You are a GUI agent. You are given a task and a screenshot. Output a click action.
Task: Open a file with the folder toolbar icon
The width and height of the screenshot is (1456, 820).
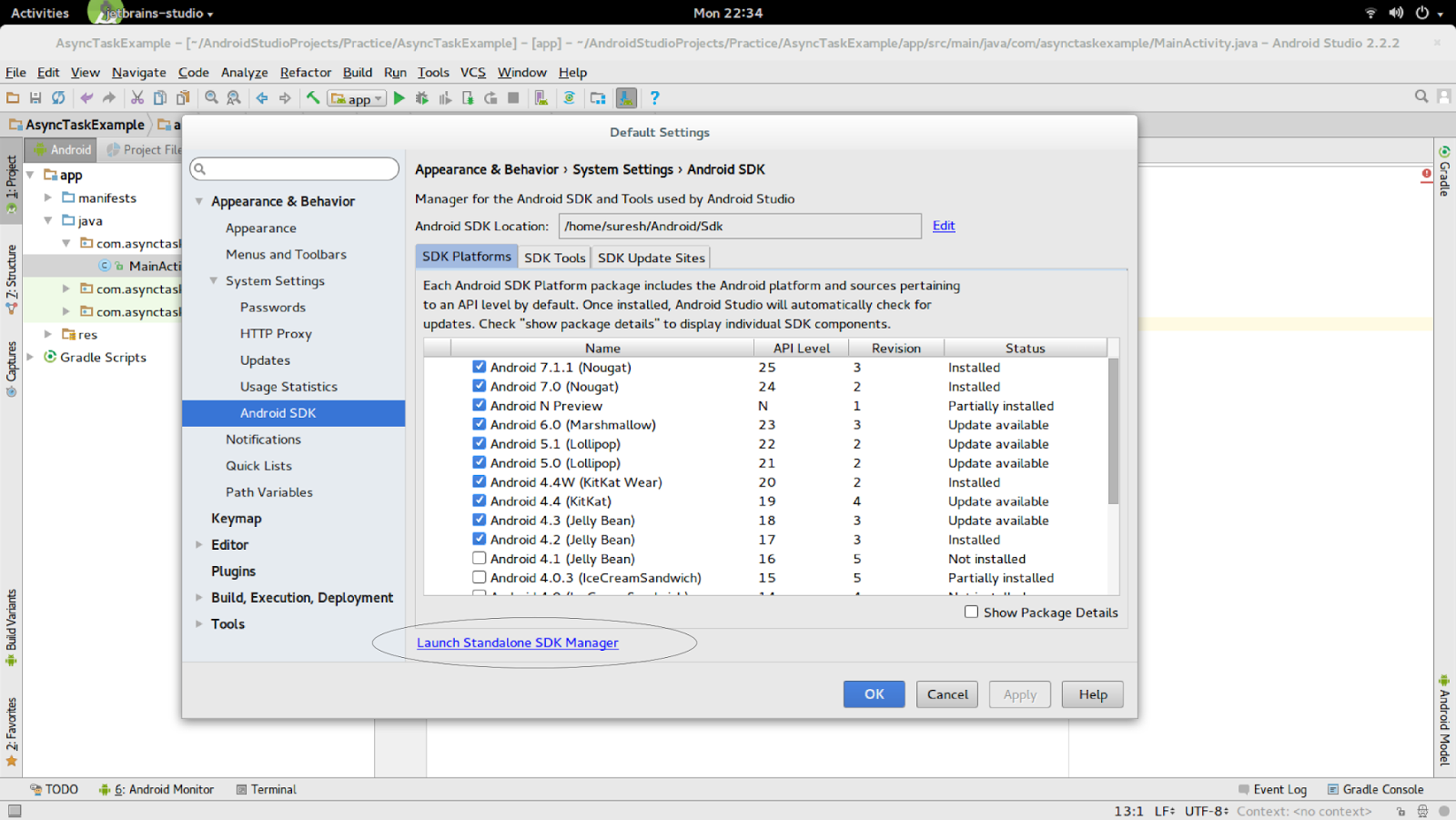click(13, 97)
